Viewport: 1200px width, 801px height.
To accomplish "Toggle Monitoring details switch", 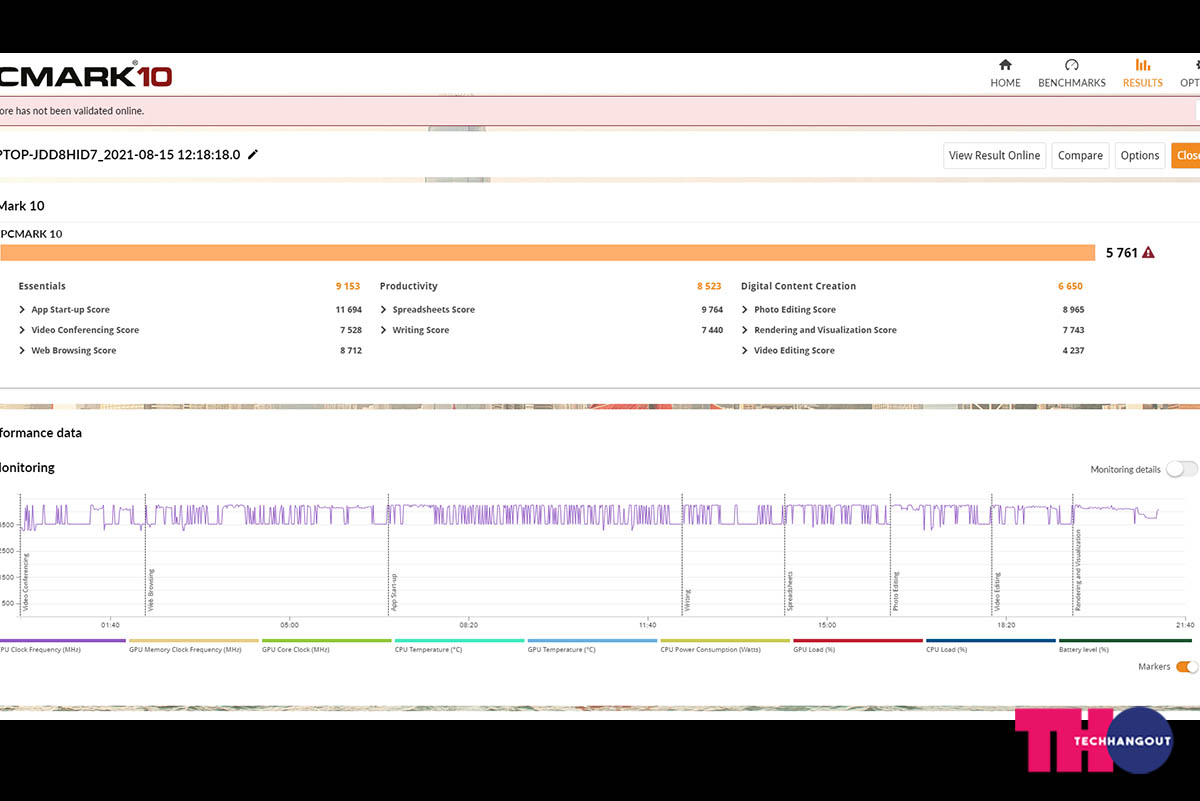I will [1181, 469].
